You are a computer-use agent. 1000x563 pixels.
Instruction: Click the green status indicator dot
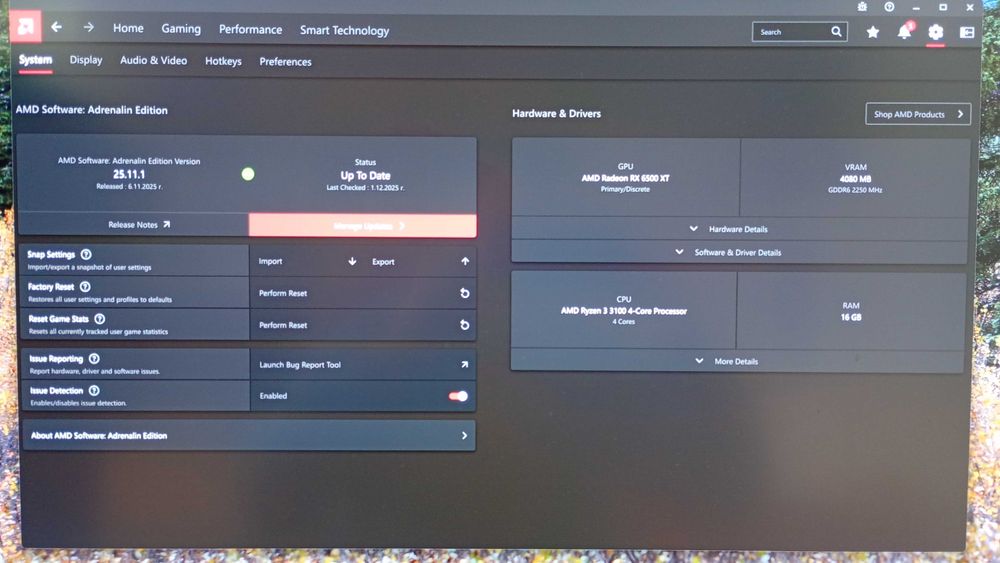248,174
